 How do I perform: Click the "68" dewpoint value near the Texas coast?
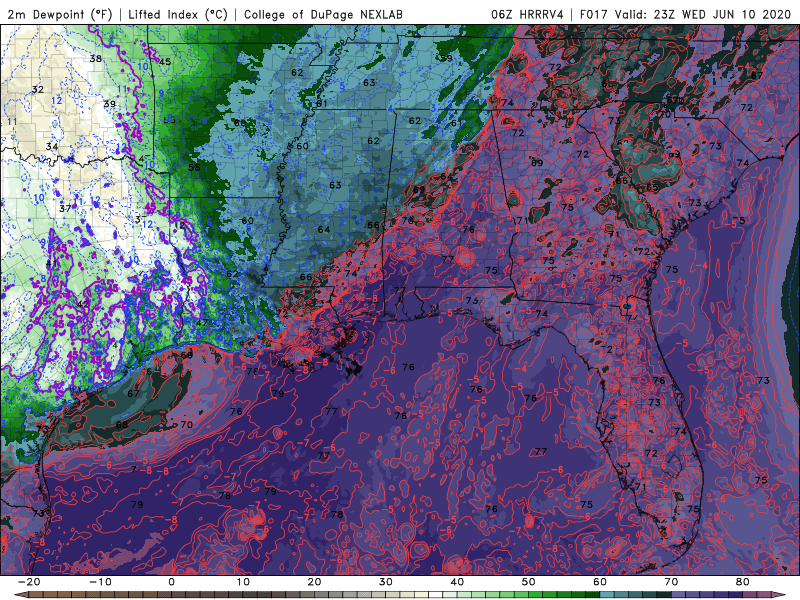(x=122, y=424)
